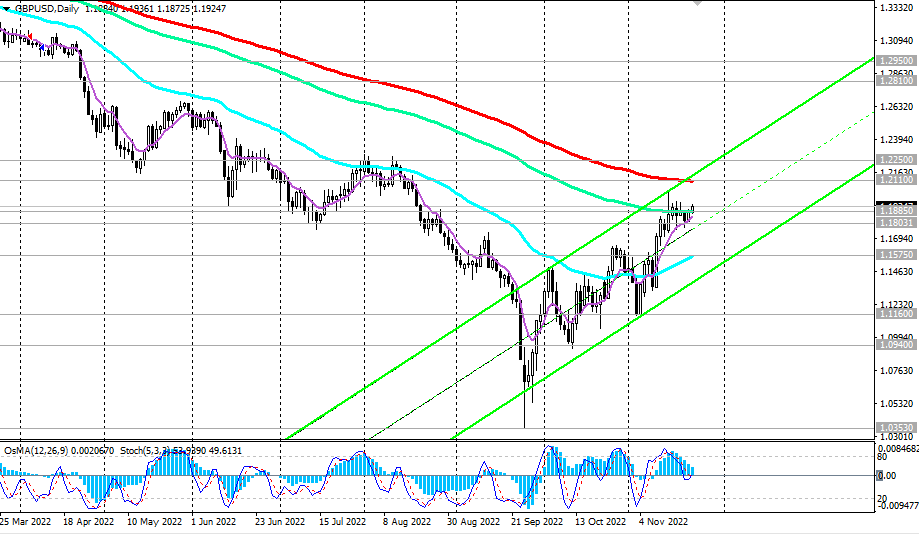Click the 1.33320 label on the price scale
Screen dimensions: 919x534
(x=895, y=7)
